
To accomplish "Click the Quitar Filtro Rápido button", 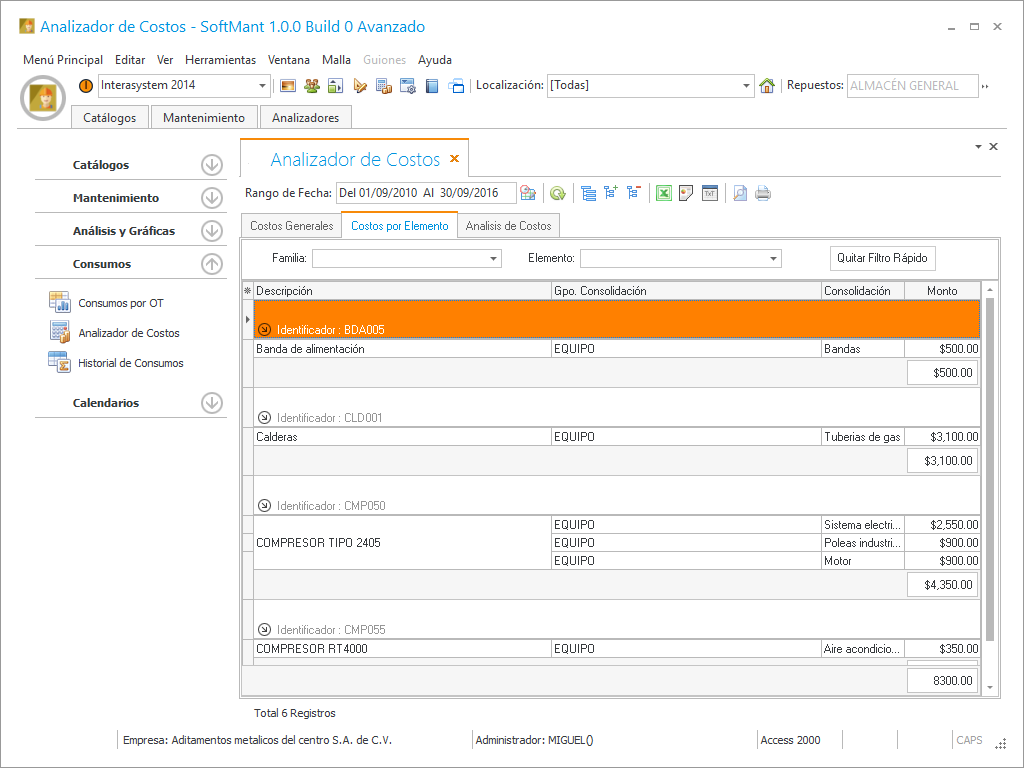I will point(882,258).
